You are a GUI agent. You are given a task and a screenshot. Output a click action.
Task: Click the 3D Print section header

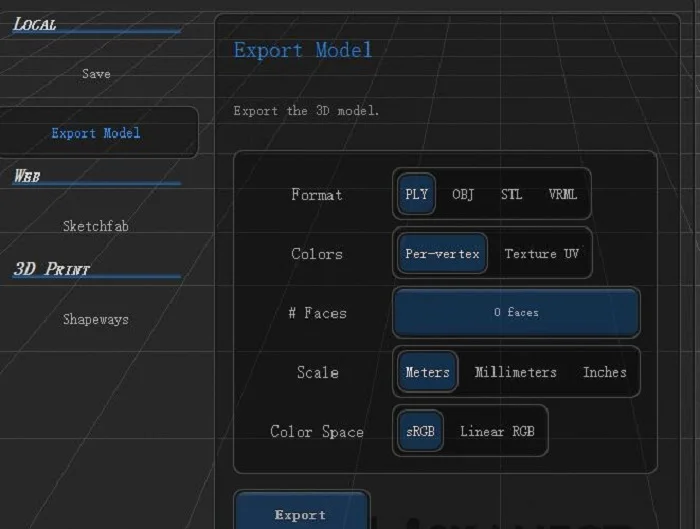pos(52,269)
